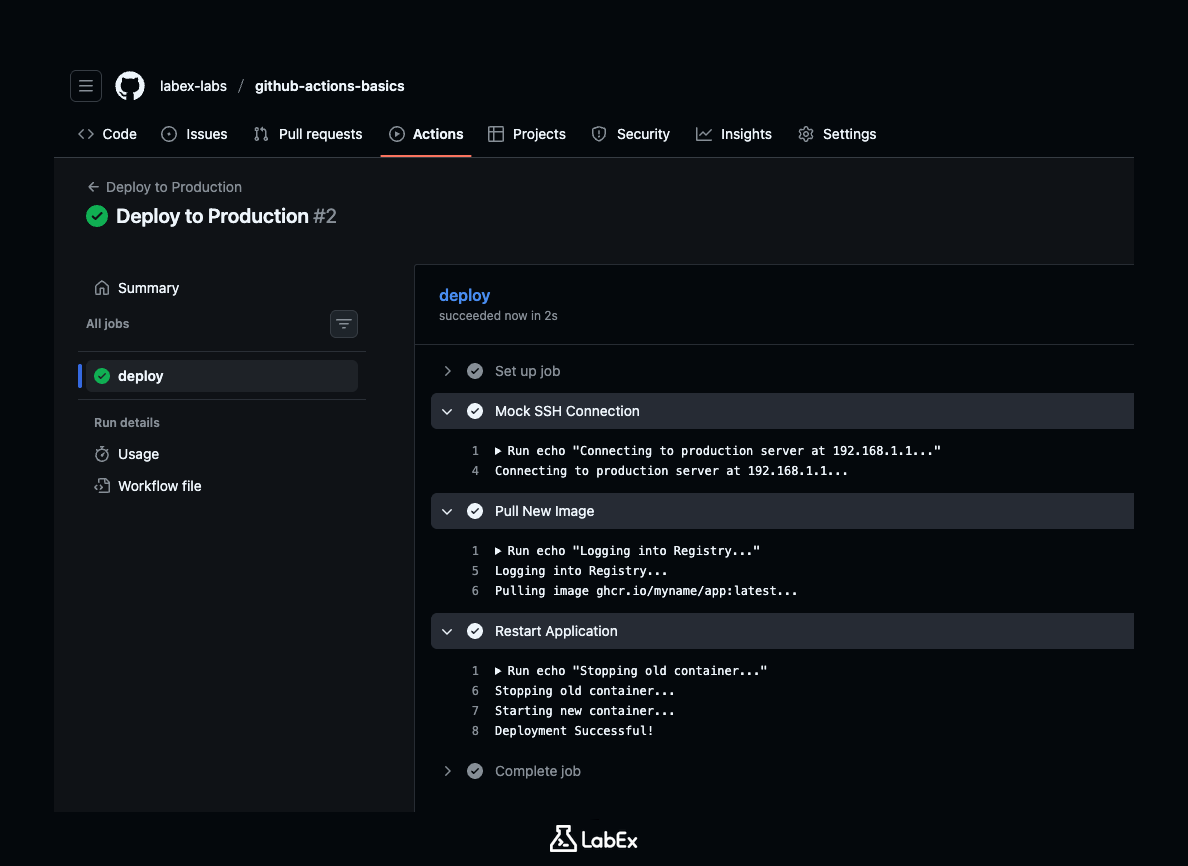Click the Workflow file code icon

coord(102,486)
